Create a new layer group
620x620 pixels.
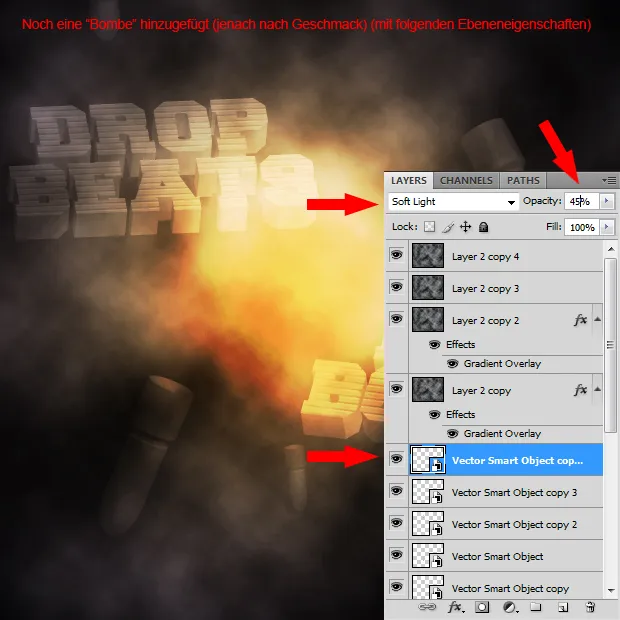(536, 607)
